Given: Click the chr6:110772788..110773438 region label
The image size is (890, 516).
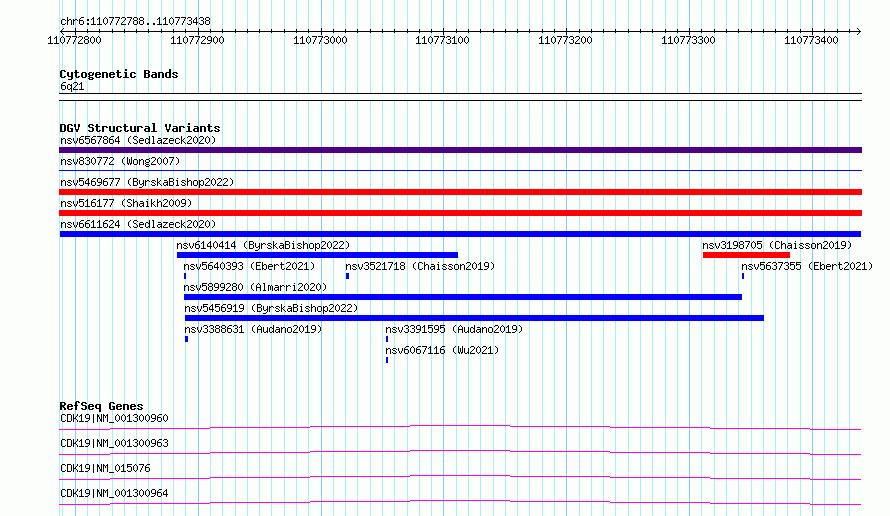Looking at the screenshot, I should [135, 21].
